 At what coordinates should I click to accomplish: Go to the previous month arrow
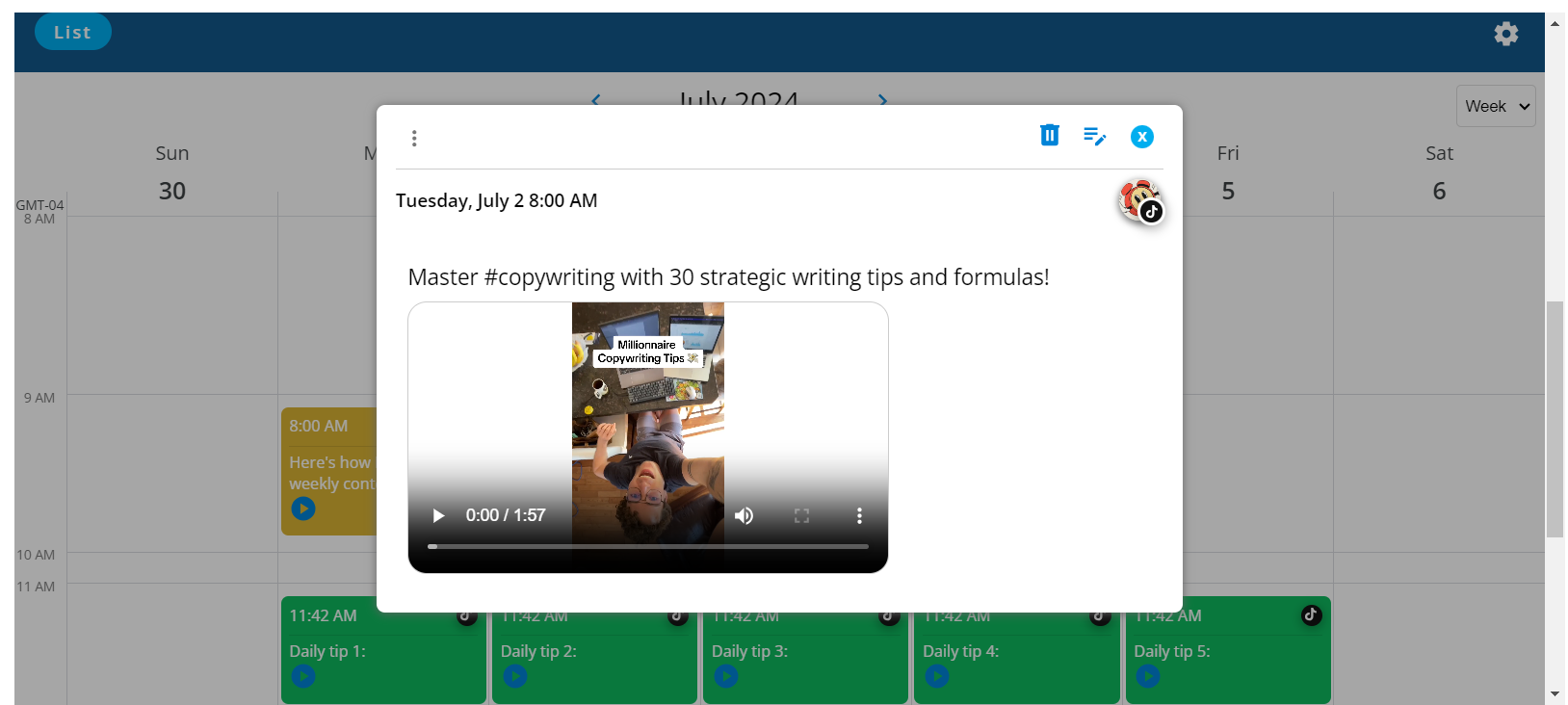coord(595,98)
